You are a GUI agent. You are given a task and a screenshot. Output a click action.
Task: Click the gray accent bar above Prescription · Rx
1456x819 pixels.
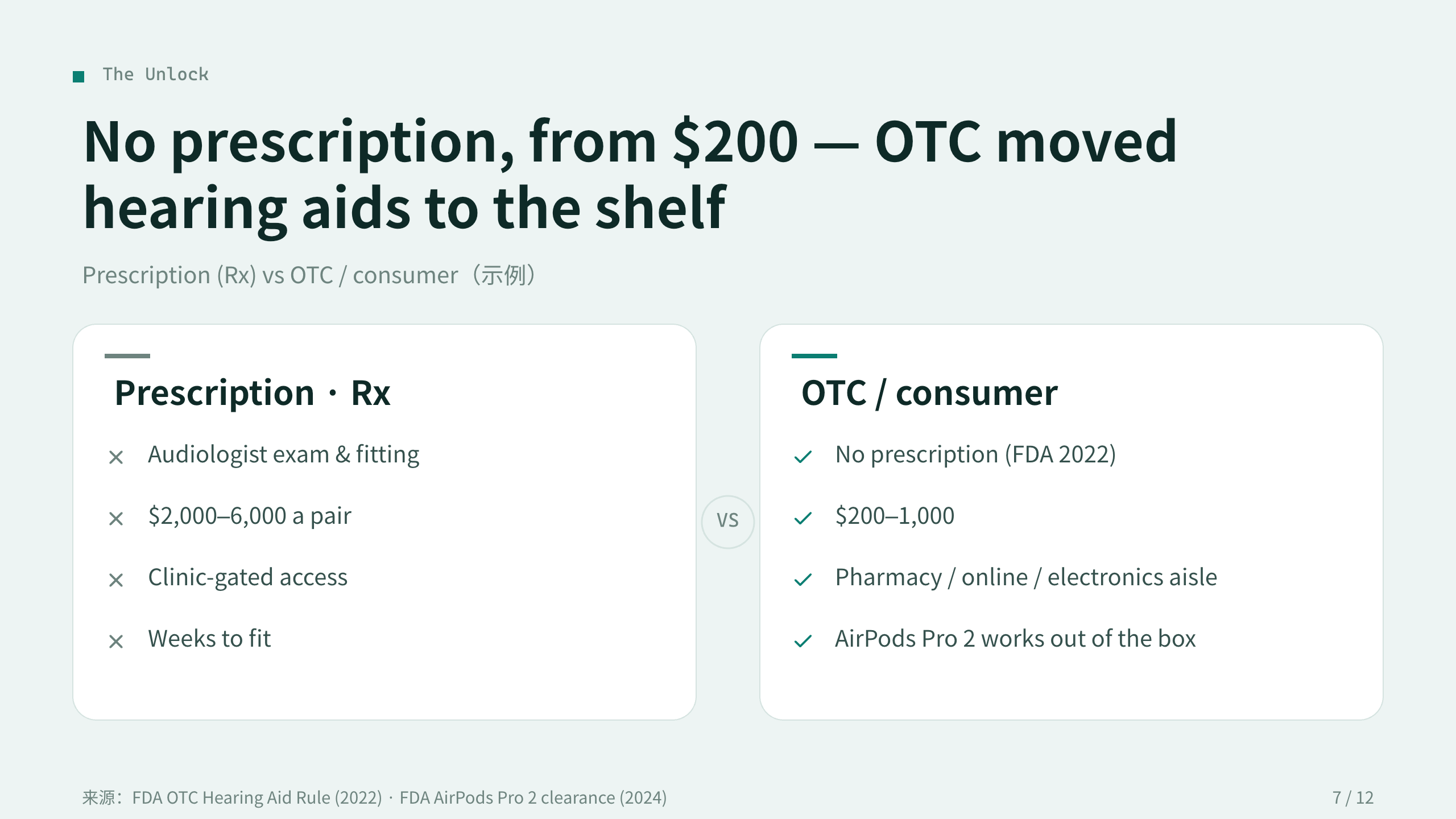tap(127, 356)
